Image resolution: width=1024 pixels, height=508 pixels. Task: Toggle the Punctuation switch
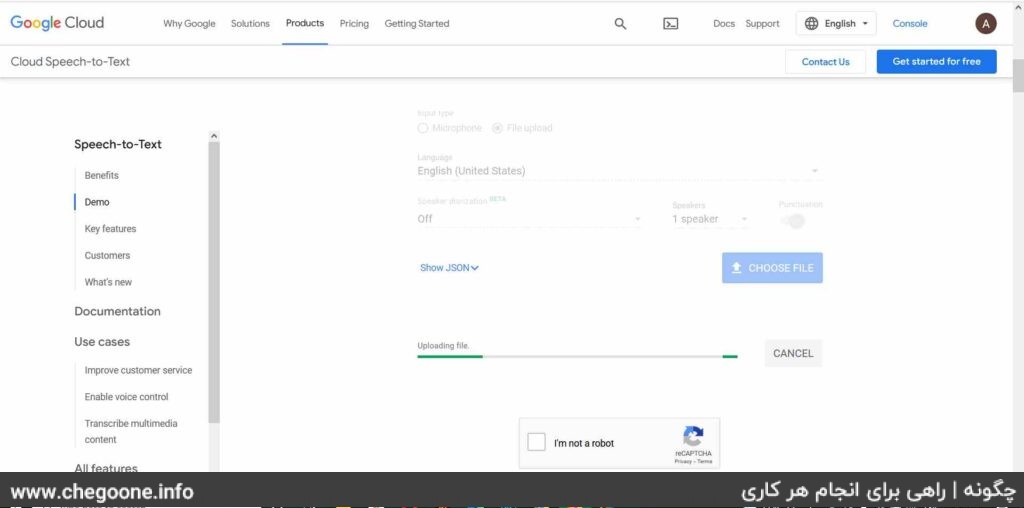coord(792,221)
